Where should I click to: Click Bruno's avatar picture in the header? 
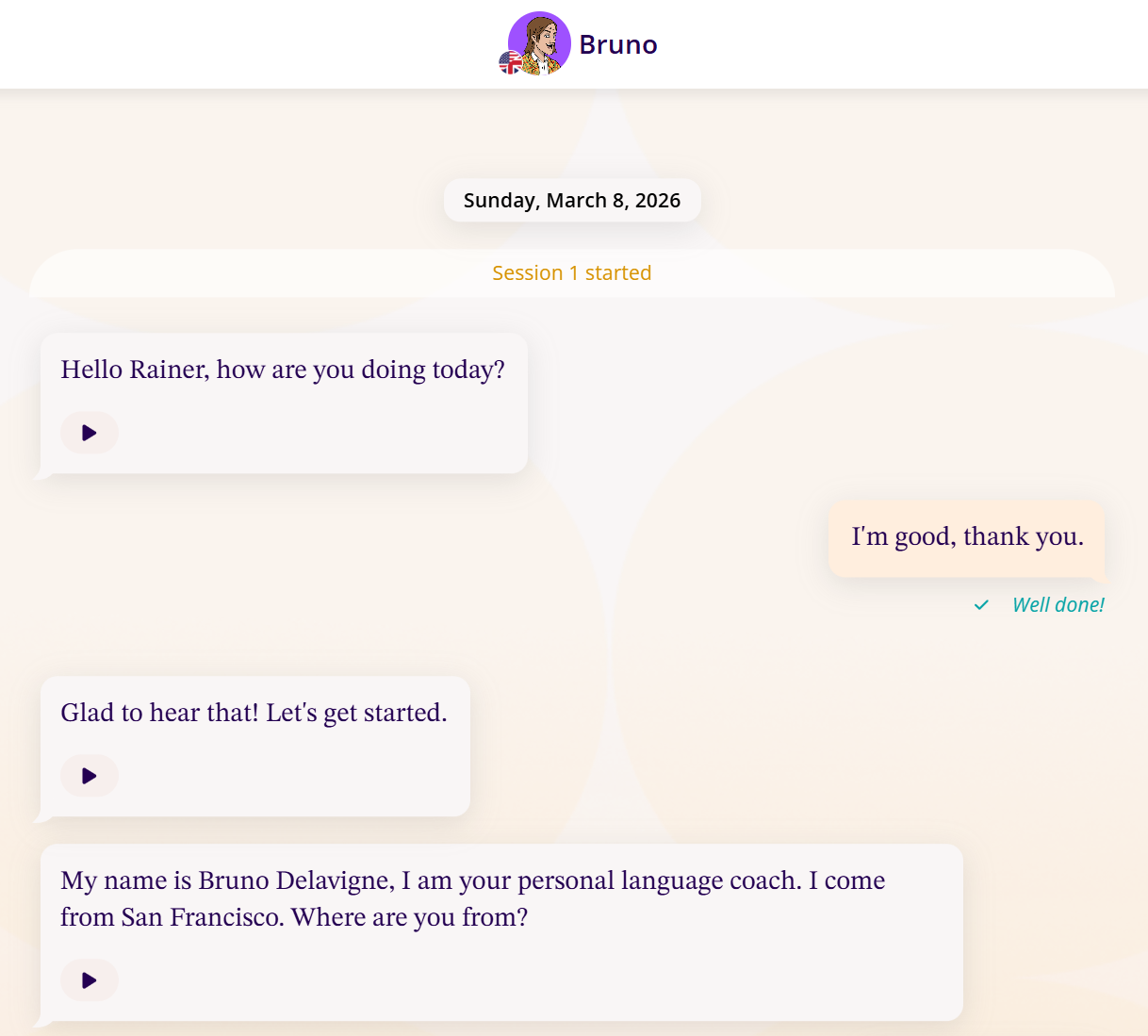[541, 42]
